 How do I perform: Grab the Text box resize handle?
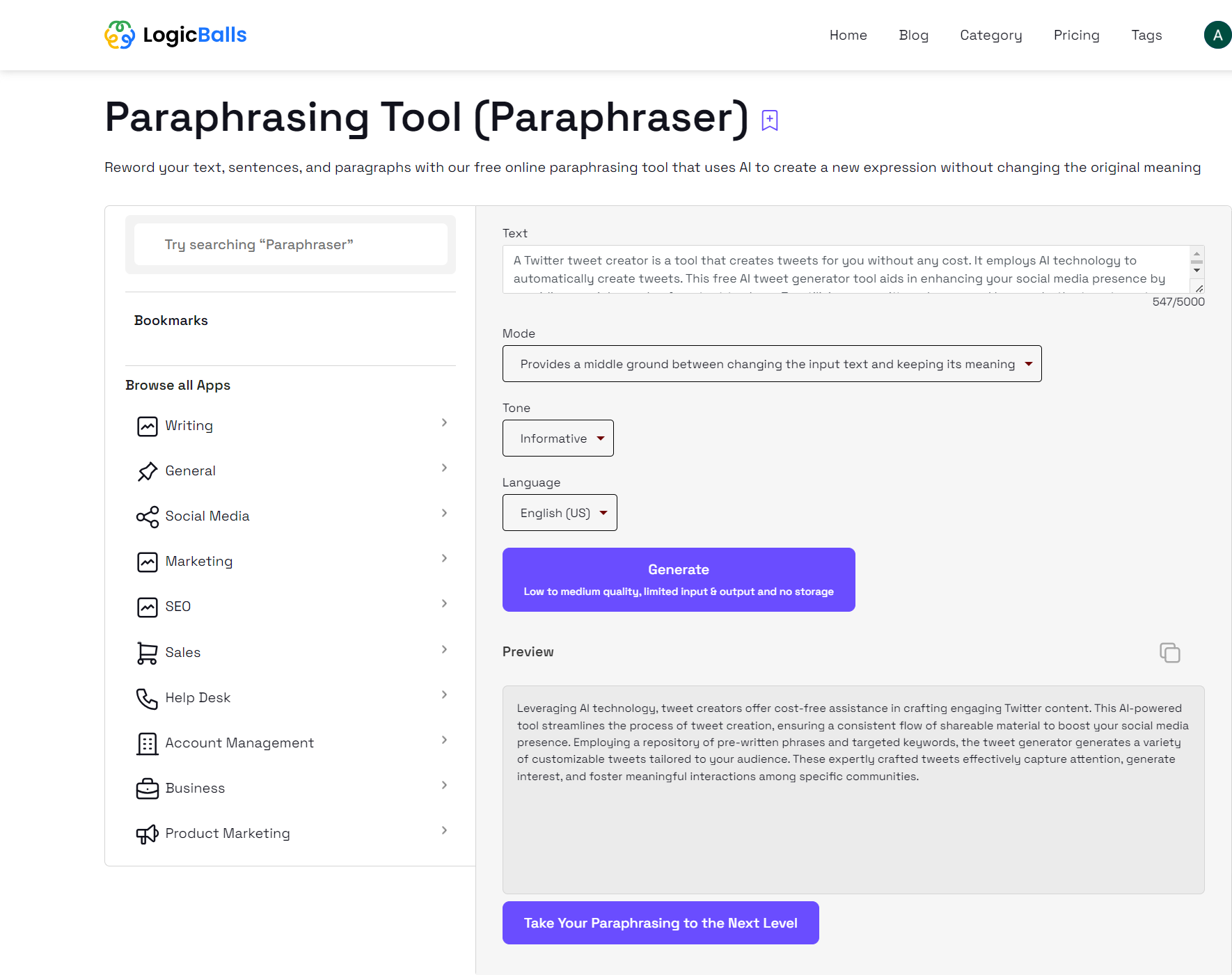coord(1199,288)
